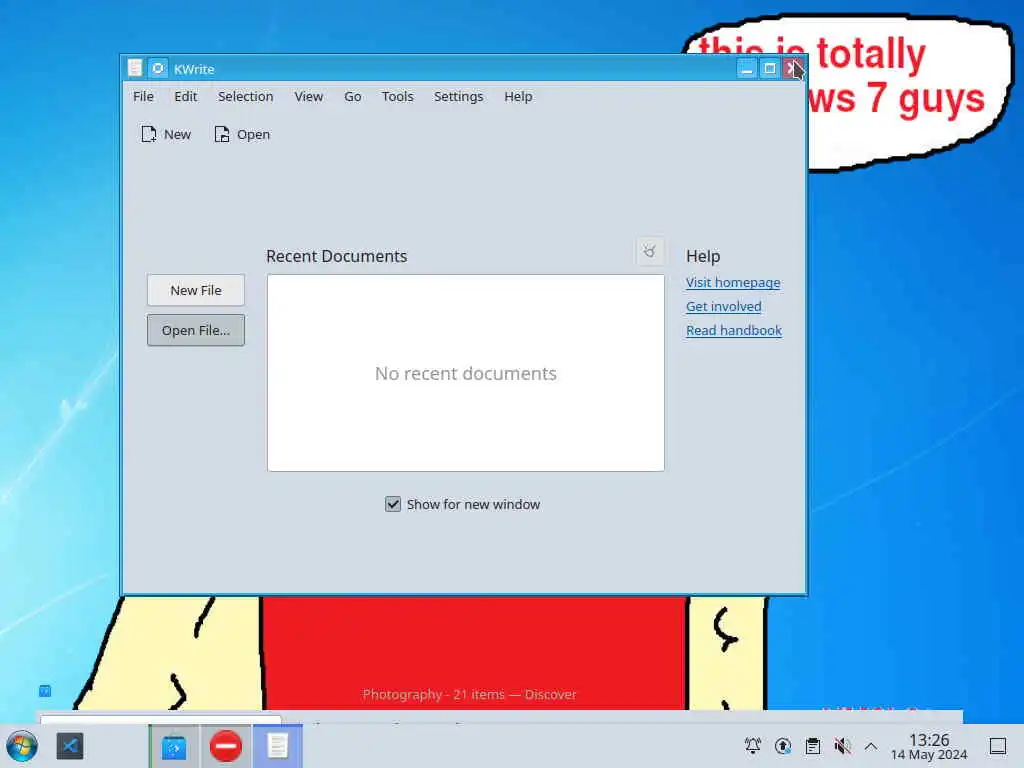
Task: Open the Edit menu
Action: coord(185,97)
